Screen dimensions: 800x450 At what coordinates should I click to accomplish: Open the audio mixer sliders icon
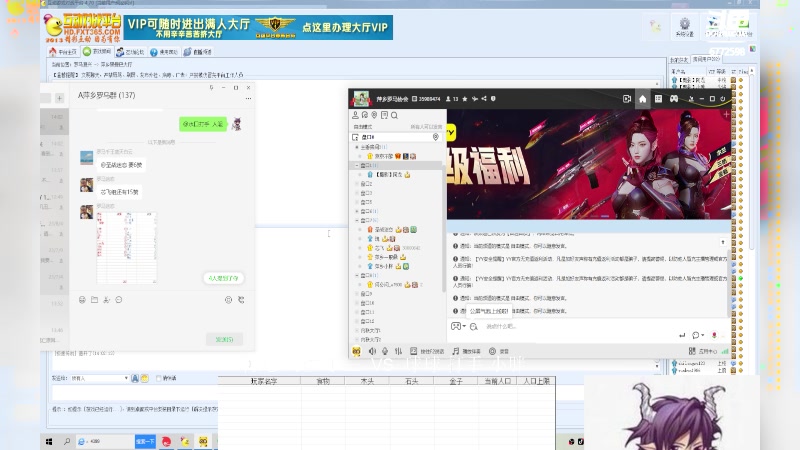pyautogui.click(x=398, y=351)
